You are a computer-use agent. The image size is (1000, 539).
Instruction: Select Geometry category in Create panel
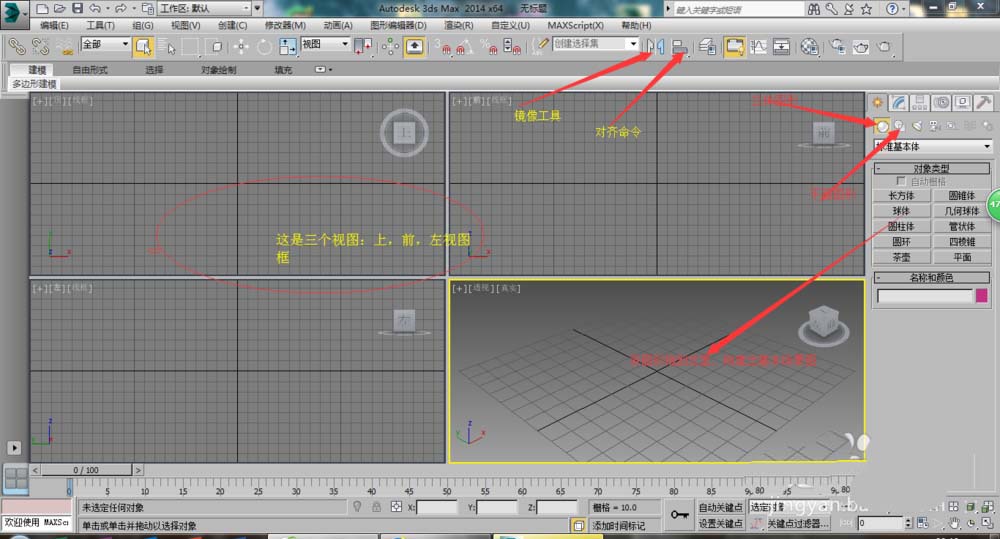click(881, 126)
